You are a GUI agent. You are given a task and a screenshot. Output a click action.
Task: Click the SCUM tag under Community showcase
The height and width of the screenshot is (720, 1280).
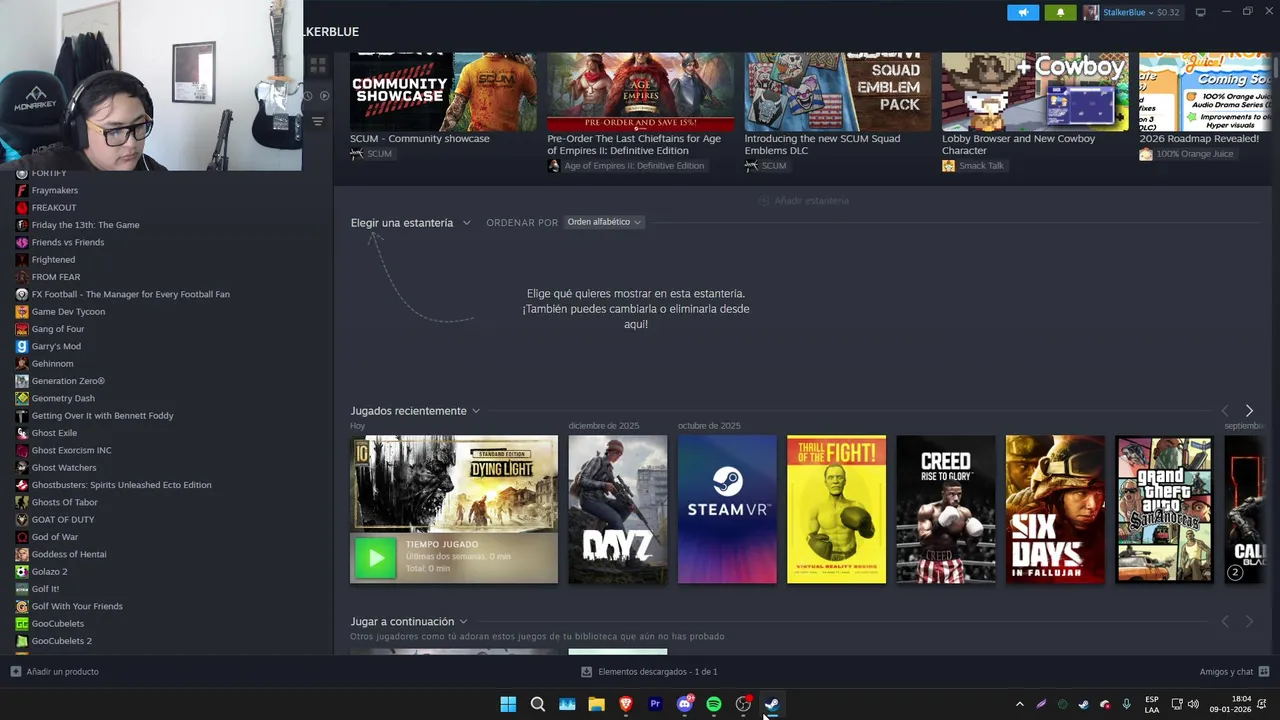pyautogui.click(x=371, y=153)
